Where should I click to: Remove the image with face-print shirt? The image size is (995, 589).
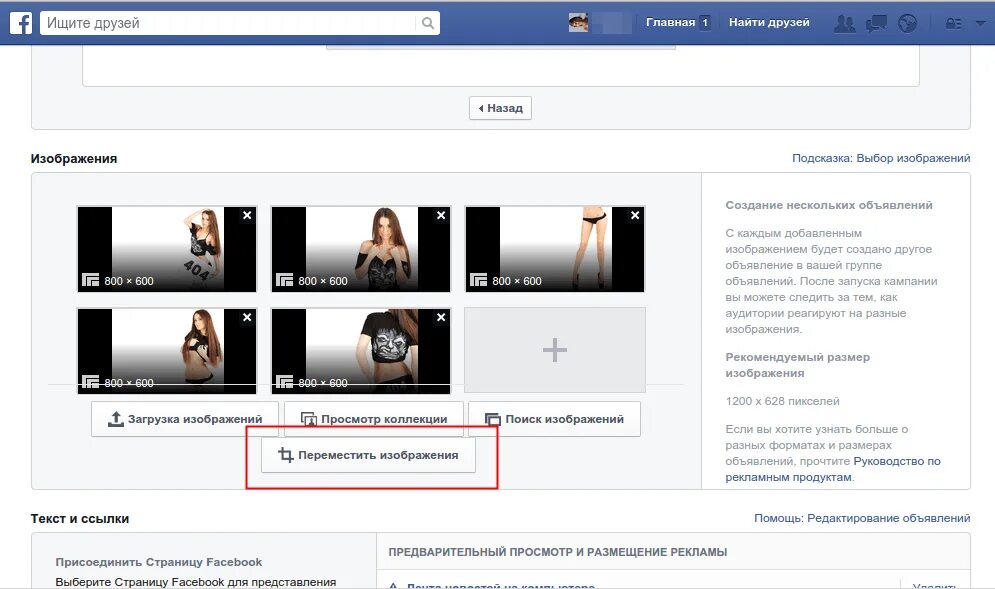[441, 317]
